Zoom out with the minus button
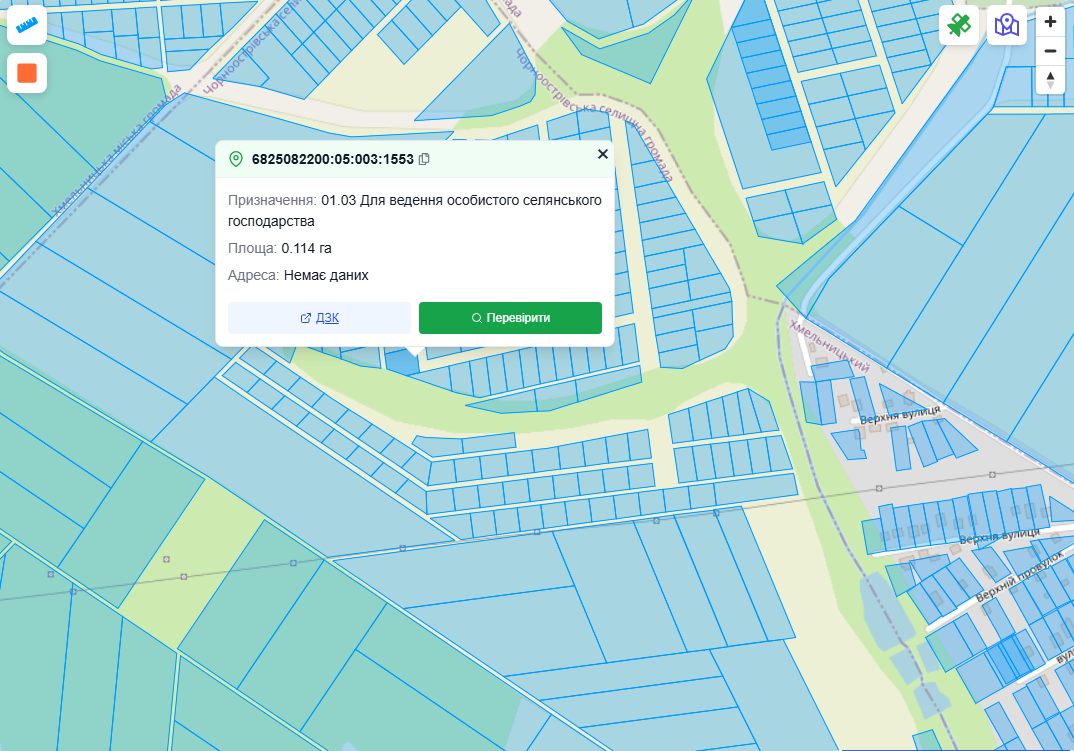This screenshot has width=1074, height=751. click(1050, 51)
